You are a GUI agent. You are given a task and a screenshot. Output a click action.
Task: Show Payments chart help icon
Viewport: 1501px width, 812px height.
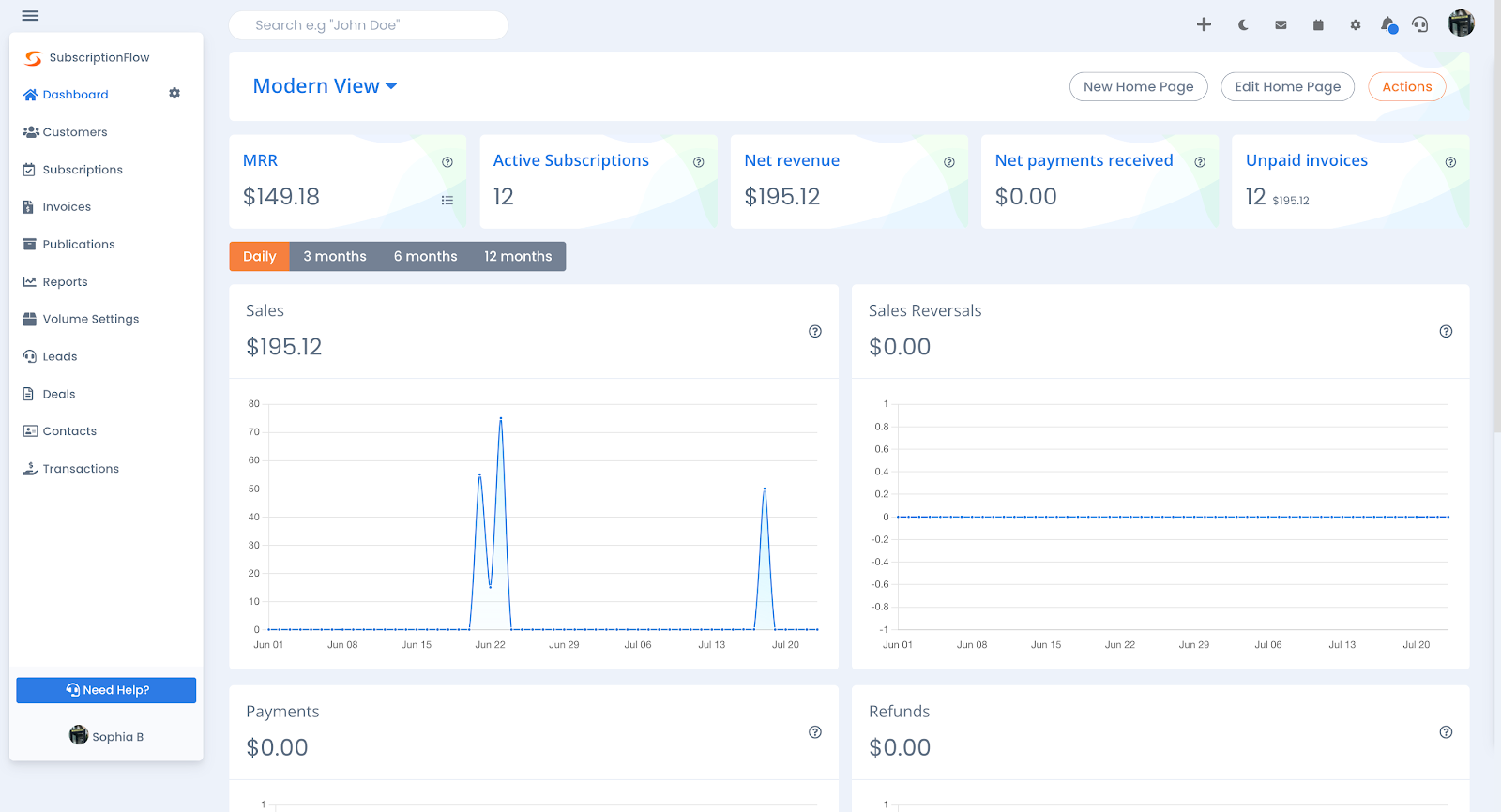coord(815,732)
